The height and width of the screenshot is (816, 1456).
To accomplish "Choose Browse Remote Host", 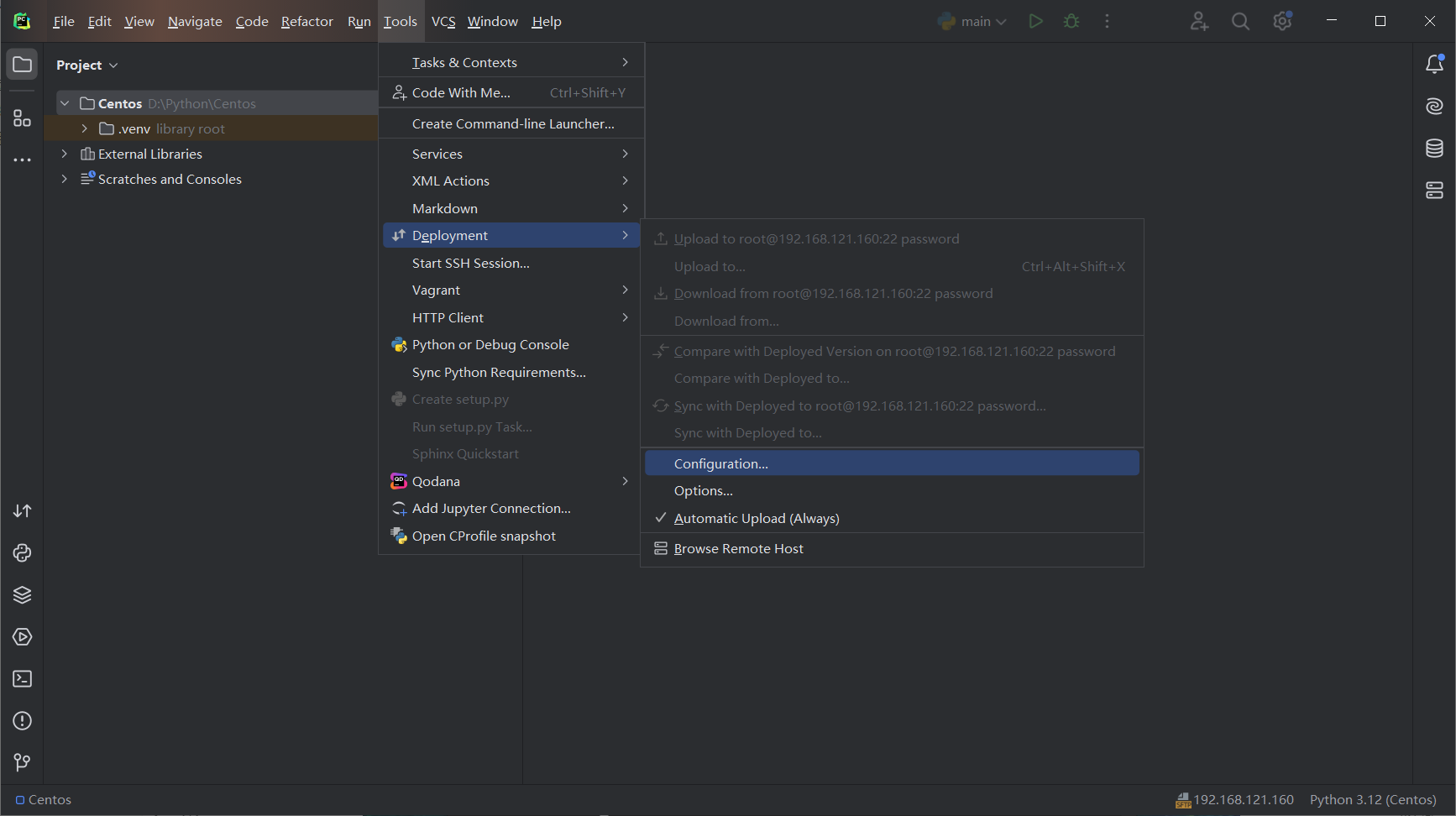I will pos(892,548).
